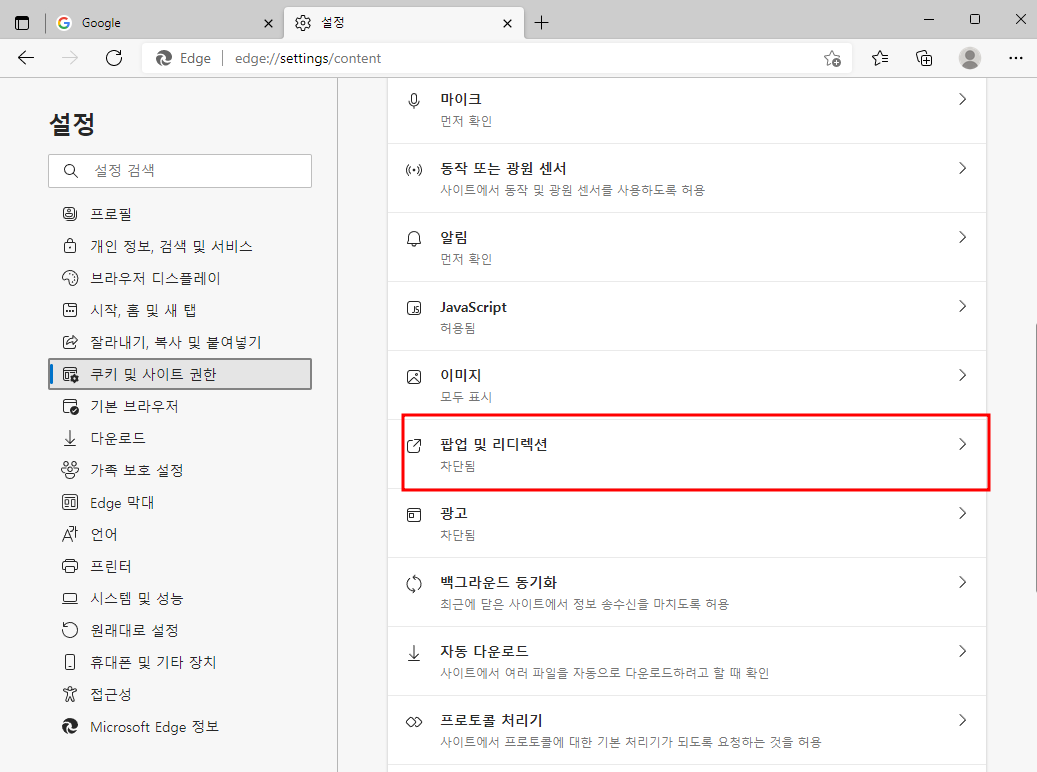This screenshot has height=772, width=1037.
Task: Select the 다운로드 download icon in the sidebar
Action: (x=69, y=438)
